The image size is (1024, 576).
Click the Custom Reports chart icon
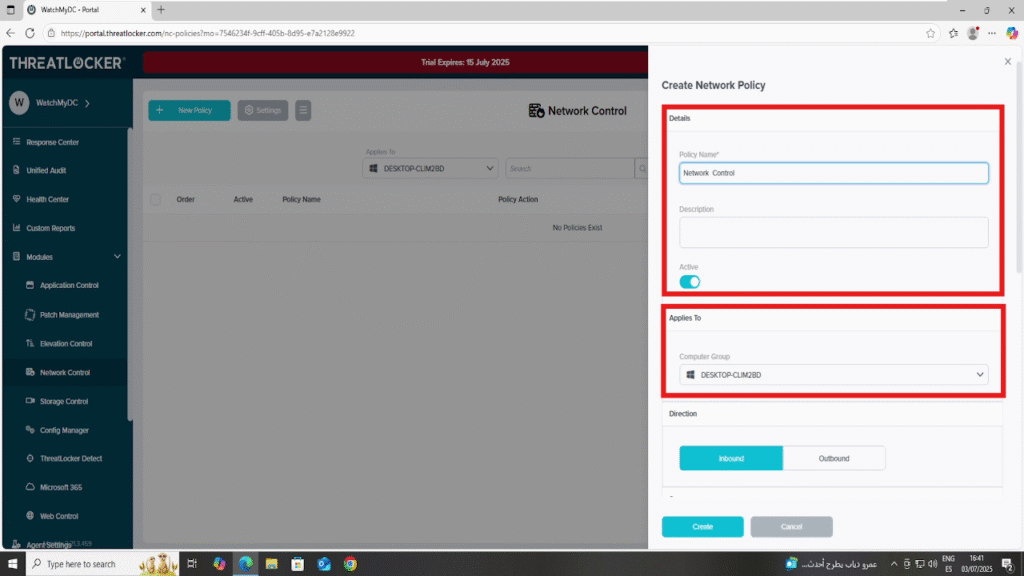16,227
